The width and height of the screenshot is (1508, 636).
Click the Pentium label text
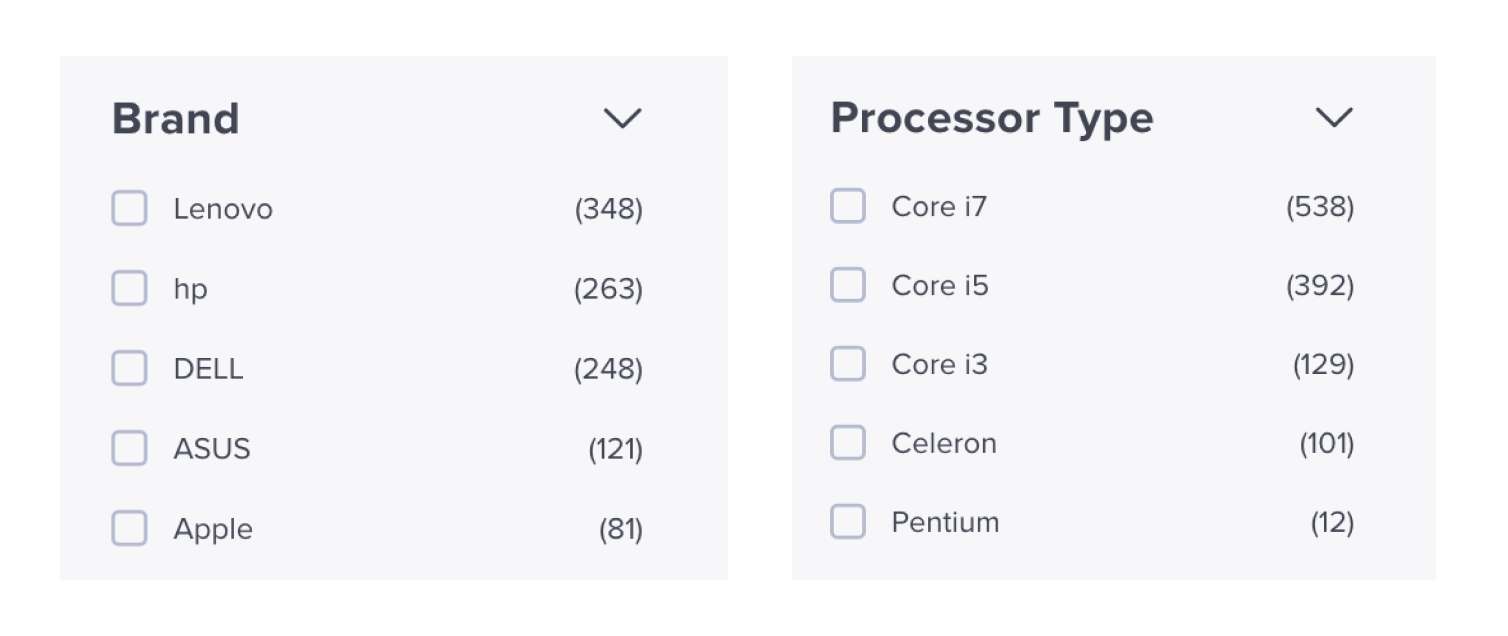pyautogui.click(x=945, y=522)
